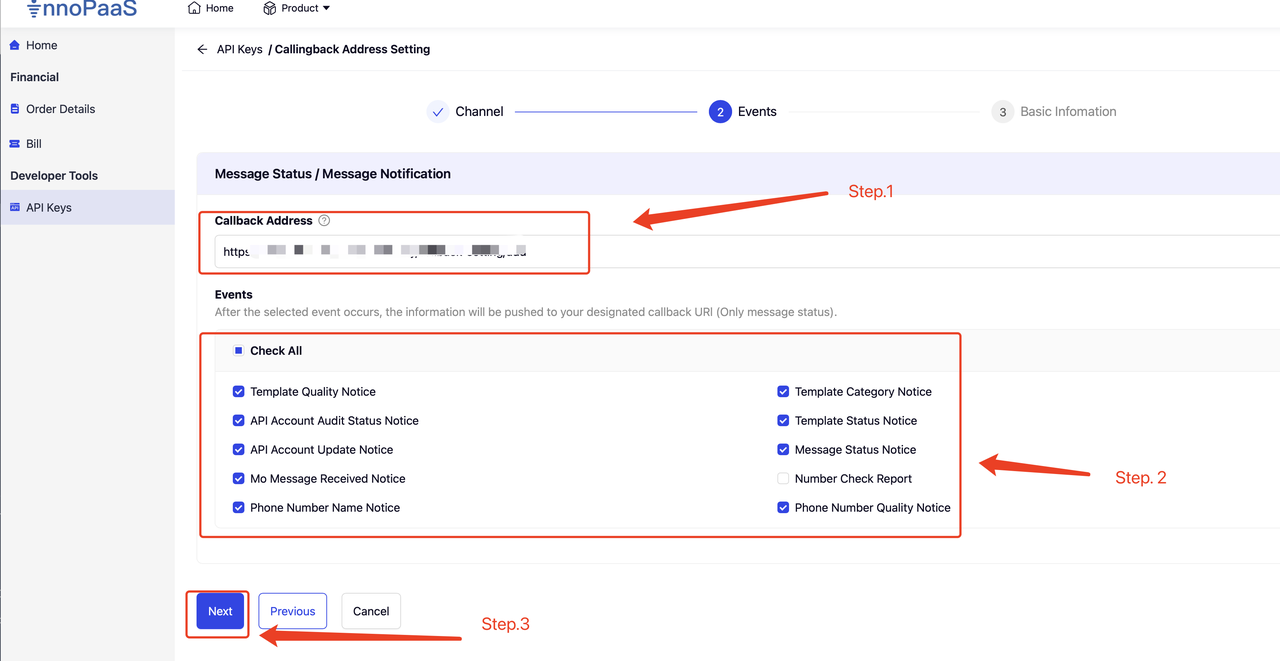The width and height of the screenshot is (1280, 661).
Task: Uncheck Message Status Notice checkbox
Action: click(783, 450)
